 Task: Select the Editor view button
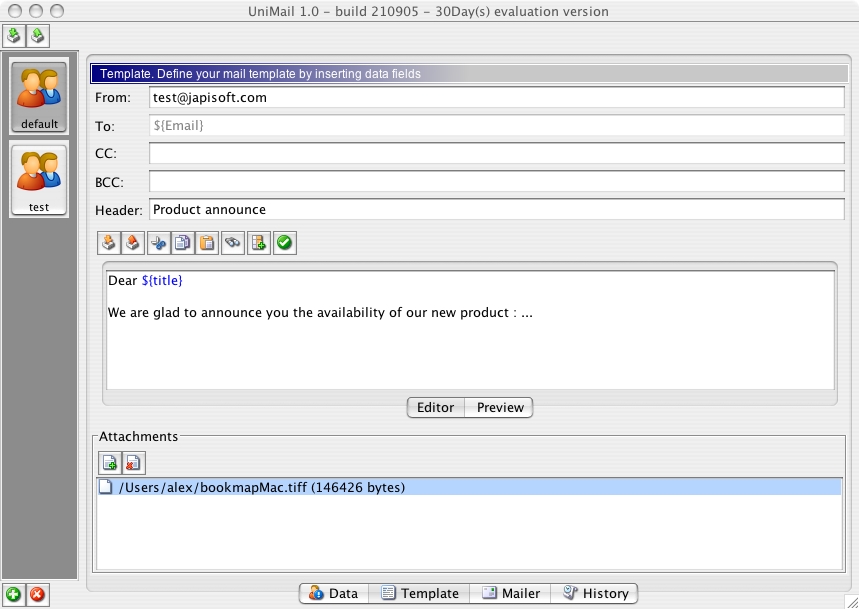pyautogui.click(x=436, y=407)
